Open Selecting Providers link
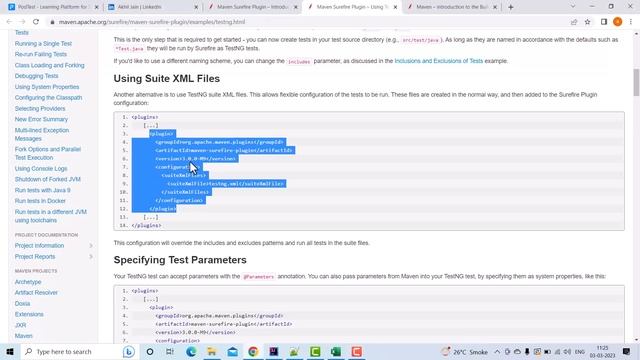 pos(40,109)
